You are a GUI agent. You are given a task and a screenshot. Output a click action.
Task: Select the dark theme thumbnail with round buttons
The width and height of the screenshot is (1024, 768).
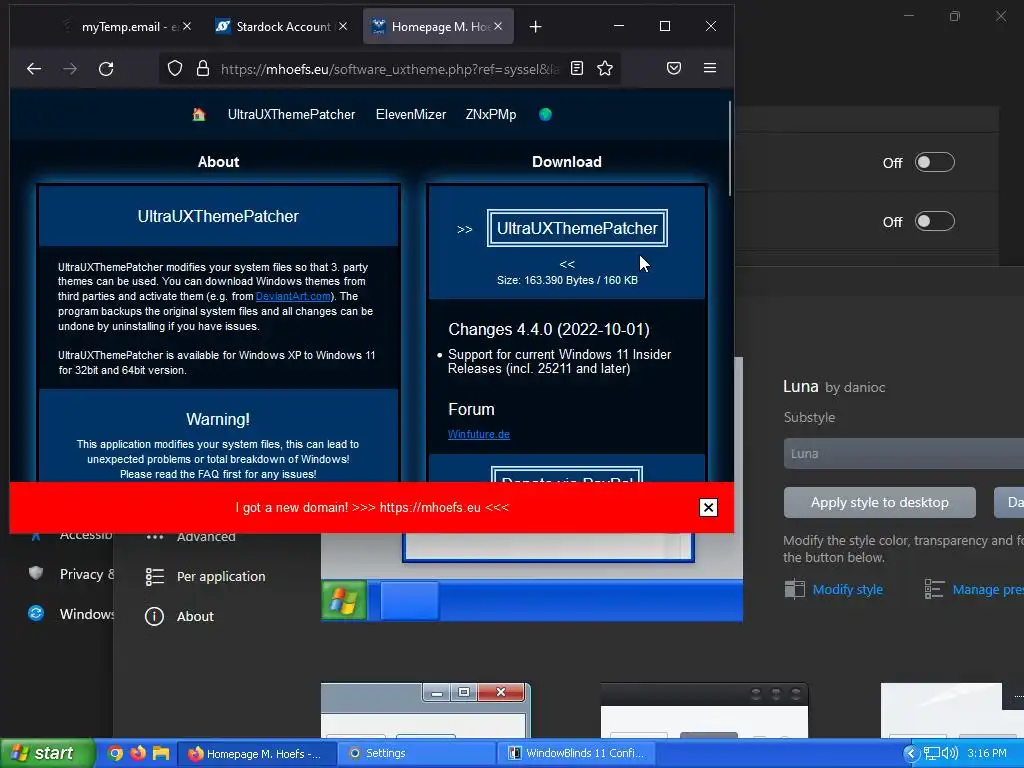tap(704, 711)
